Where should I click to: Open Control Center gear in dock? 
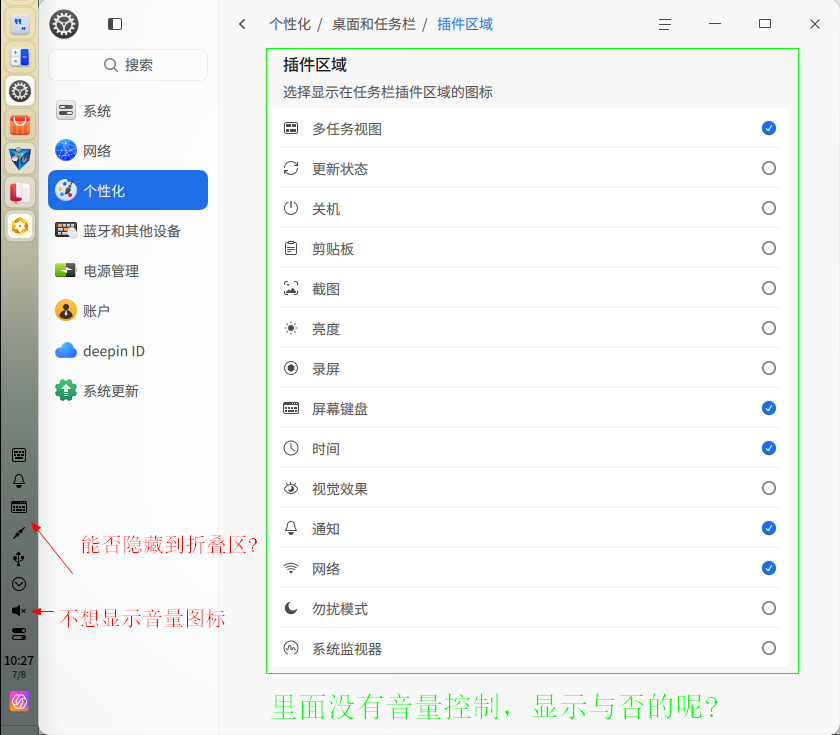coord(20,91)
